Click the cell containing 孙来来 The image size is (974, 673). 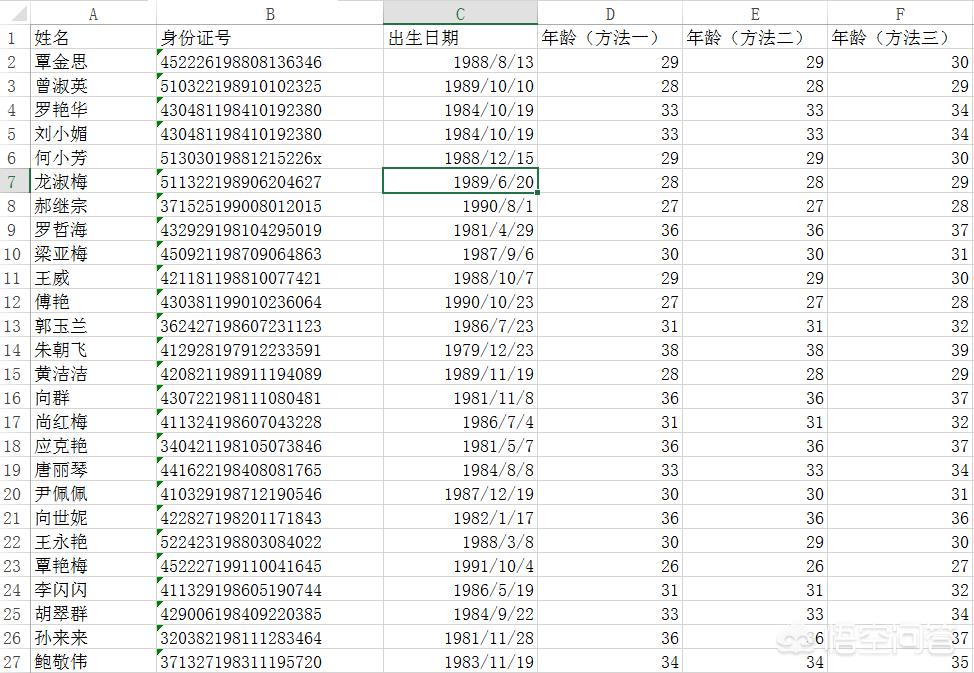93,638
